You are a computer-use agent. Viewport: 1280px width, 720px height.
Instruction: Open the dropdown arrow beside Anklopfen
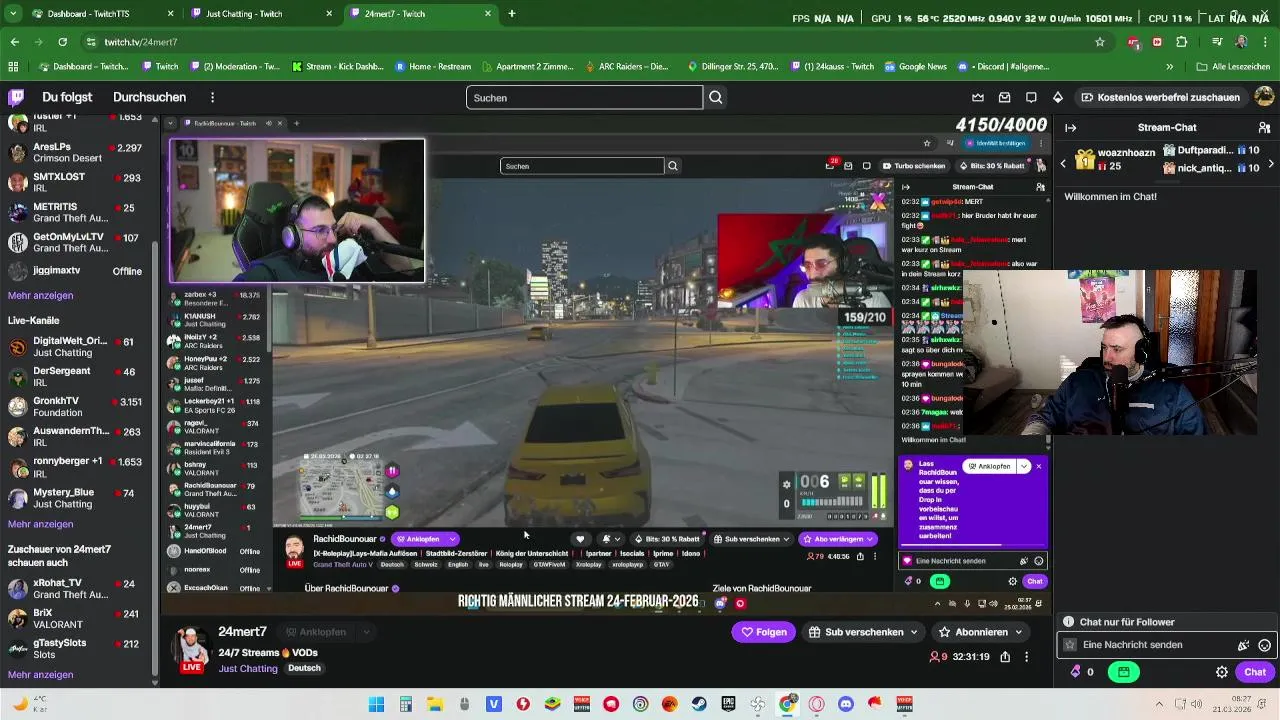(366, 632)
